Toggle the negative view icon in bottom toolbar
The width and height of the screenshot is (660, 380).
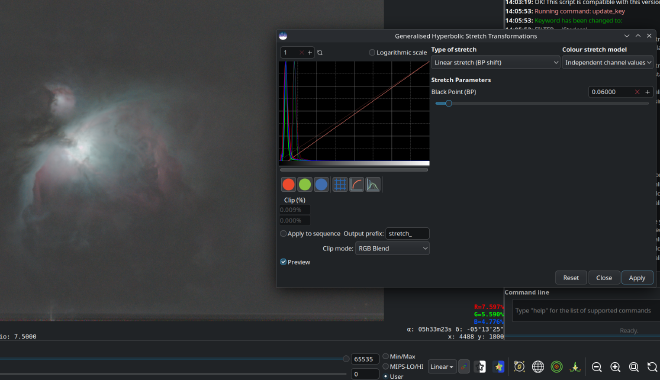pyautogui.click(x=480, y=367)
